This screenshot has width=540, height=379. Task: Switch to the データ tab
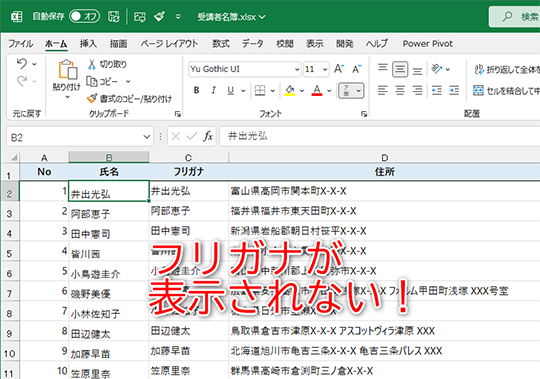252,43
